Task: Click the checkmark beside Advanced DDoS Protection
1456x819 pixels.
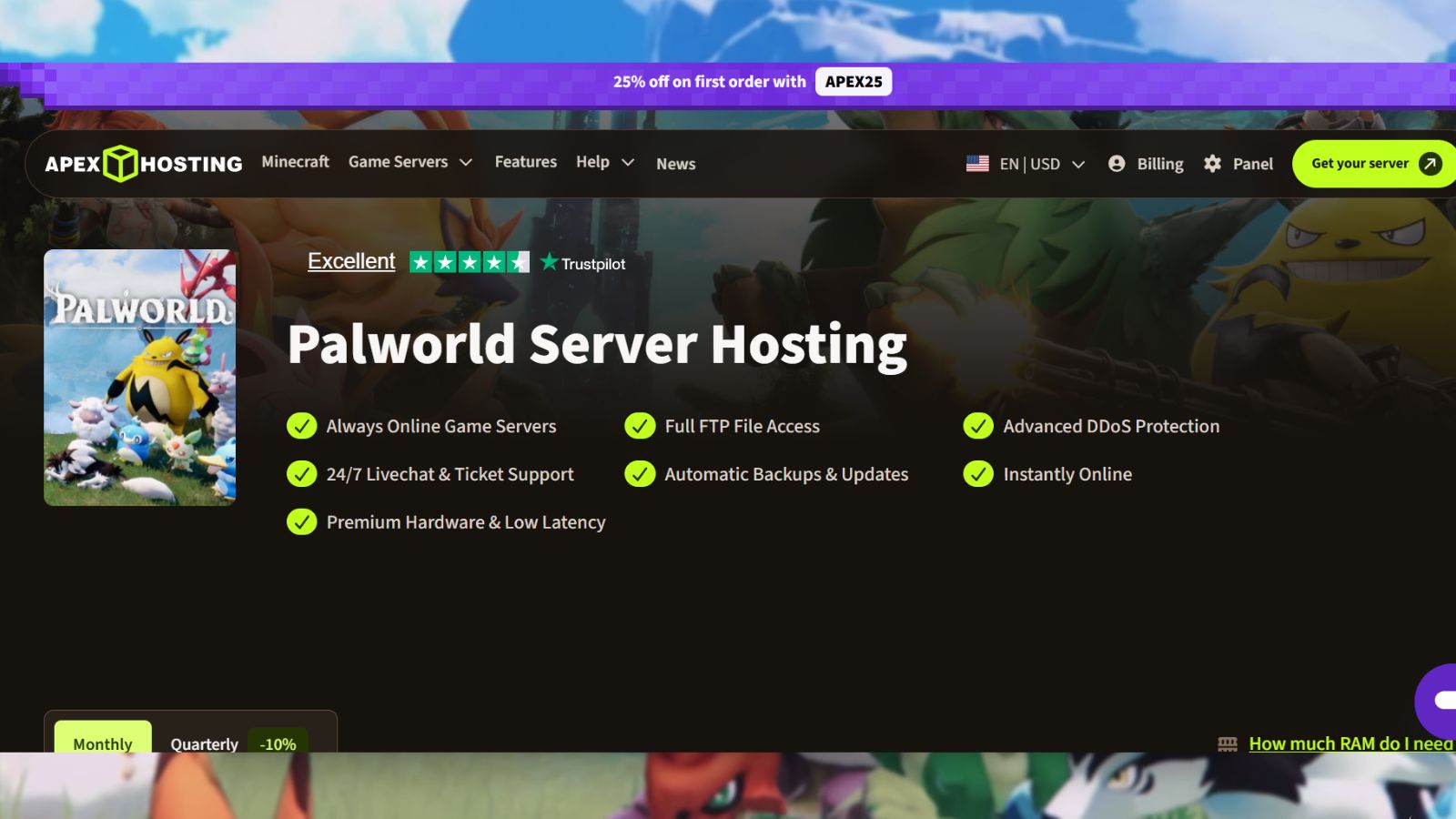Action: (979, 425)
